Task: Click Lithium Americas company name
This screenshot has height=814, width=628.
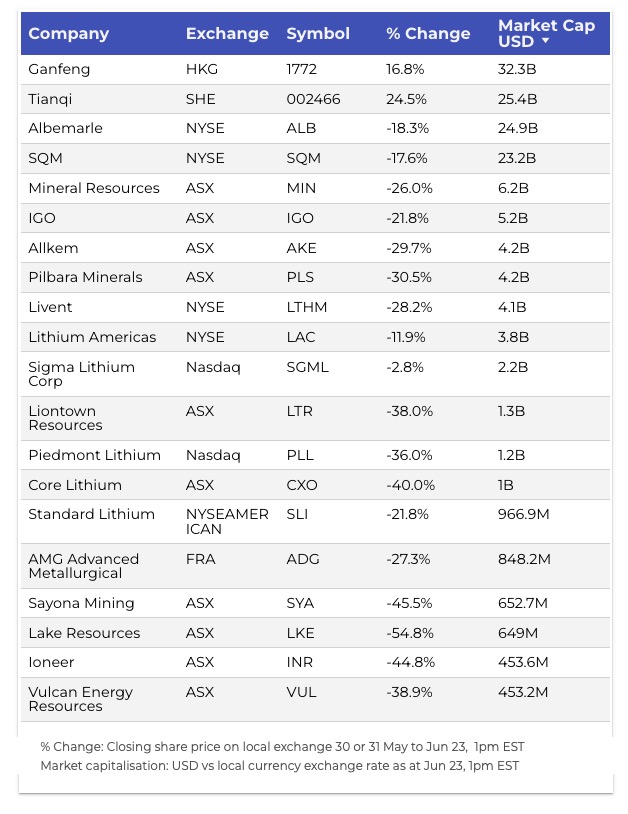Action: coord(93,337)
